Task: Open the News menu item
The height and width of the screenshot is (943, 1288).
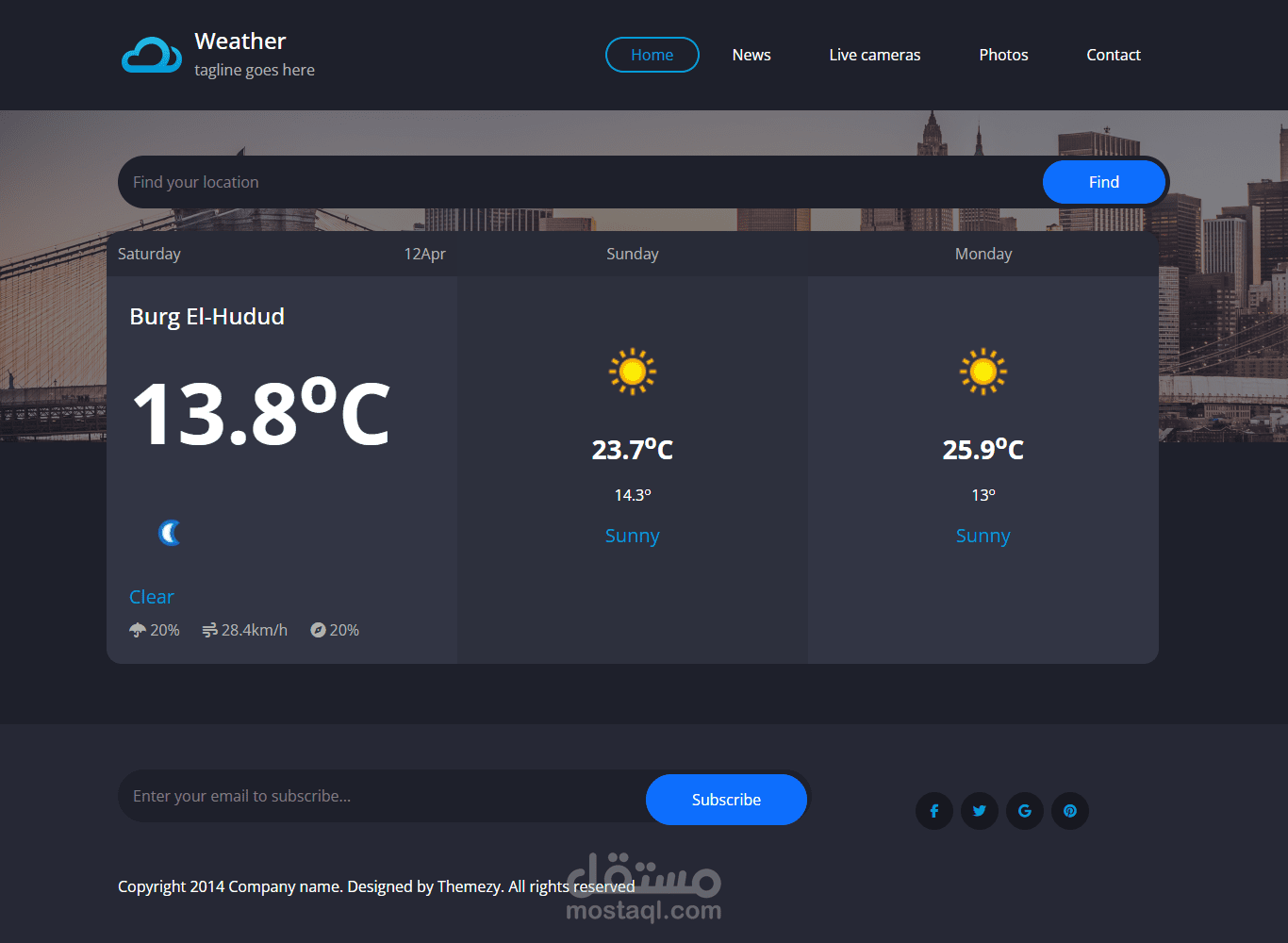Action: pyautogui.click(x=751, y=55)
